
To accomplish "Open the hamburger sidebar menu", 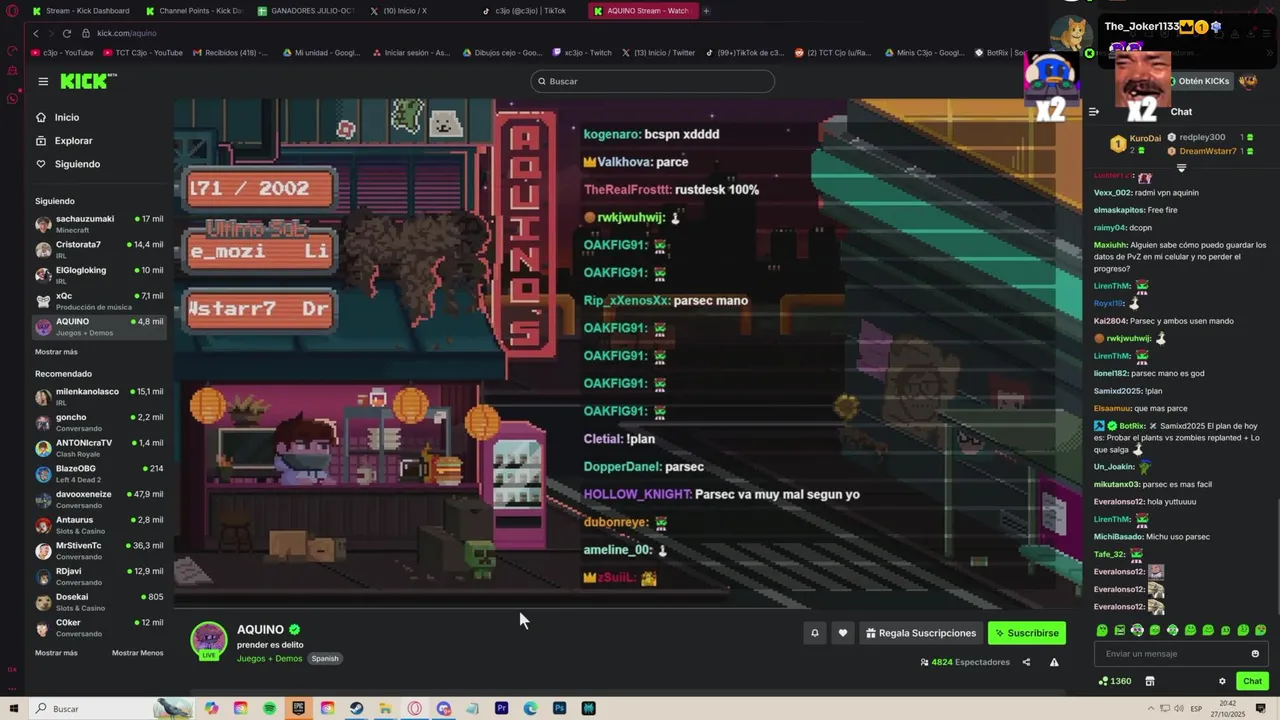I will 43,81.
